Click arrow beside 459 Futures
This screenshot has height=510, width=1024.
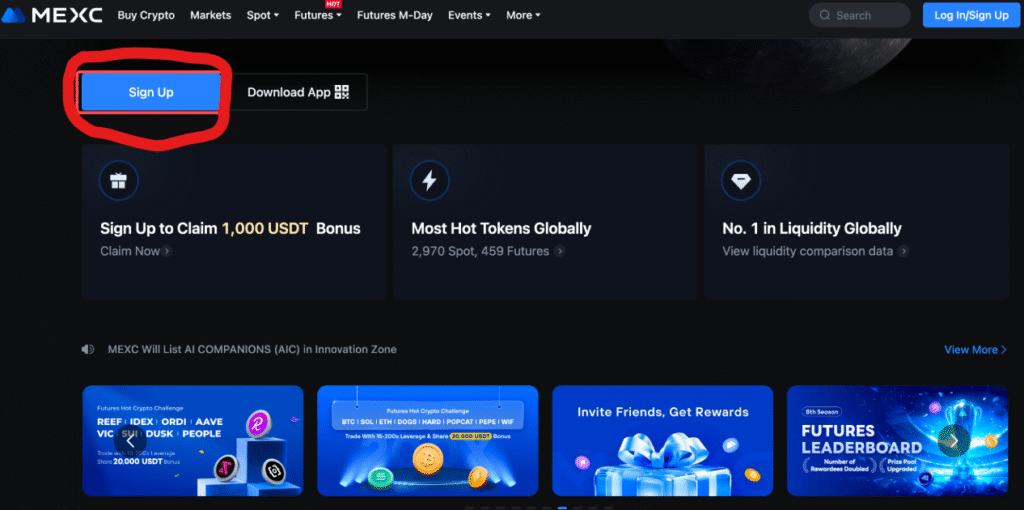pyautogui.click(x=560, y=251)
